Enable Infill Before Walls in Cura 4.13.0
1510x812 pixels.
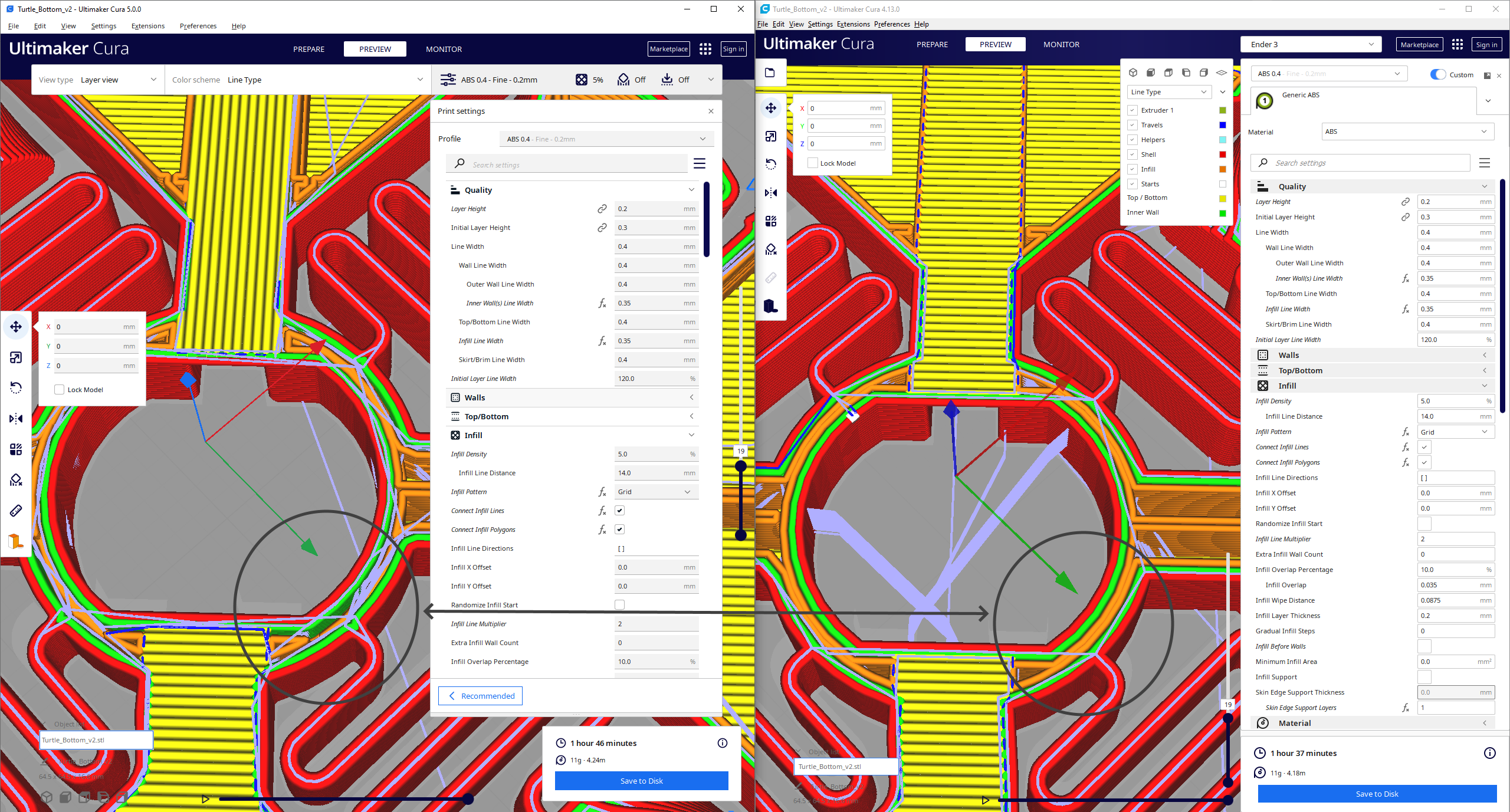1424,646
